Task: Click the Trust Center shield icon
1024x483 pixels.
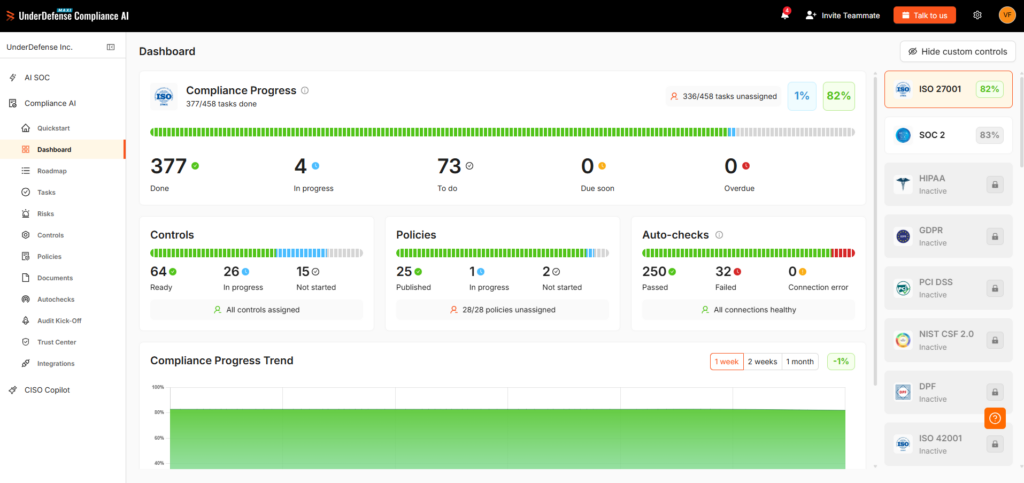Action: point(25,342)
